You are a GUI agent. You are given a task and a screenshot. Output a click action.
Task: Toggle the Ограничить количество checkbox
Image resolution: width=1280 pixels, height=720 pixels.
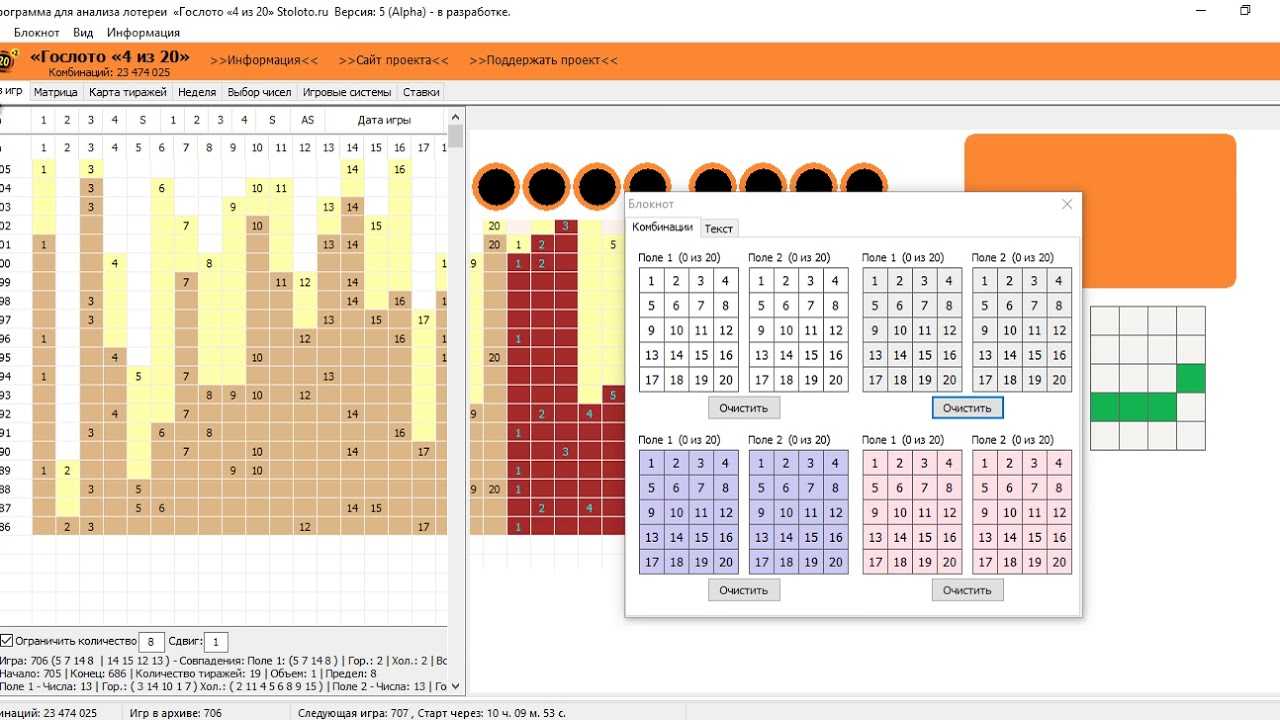tap(7, 641)
